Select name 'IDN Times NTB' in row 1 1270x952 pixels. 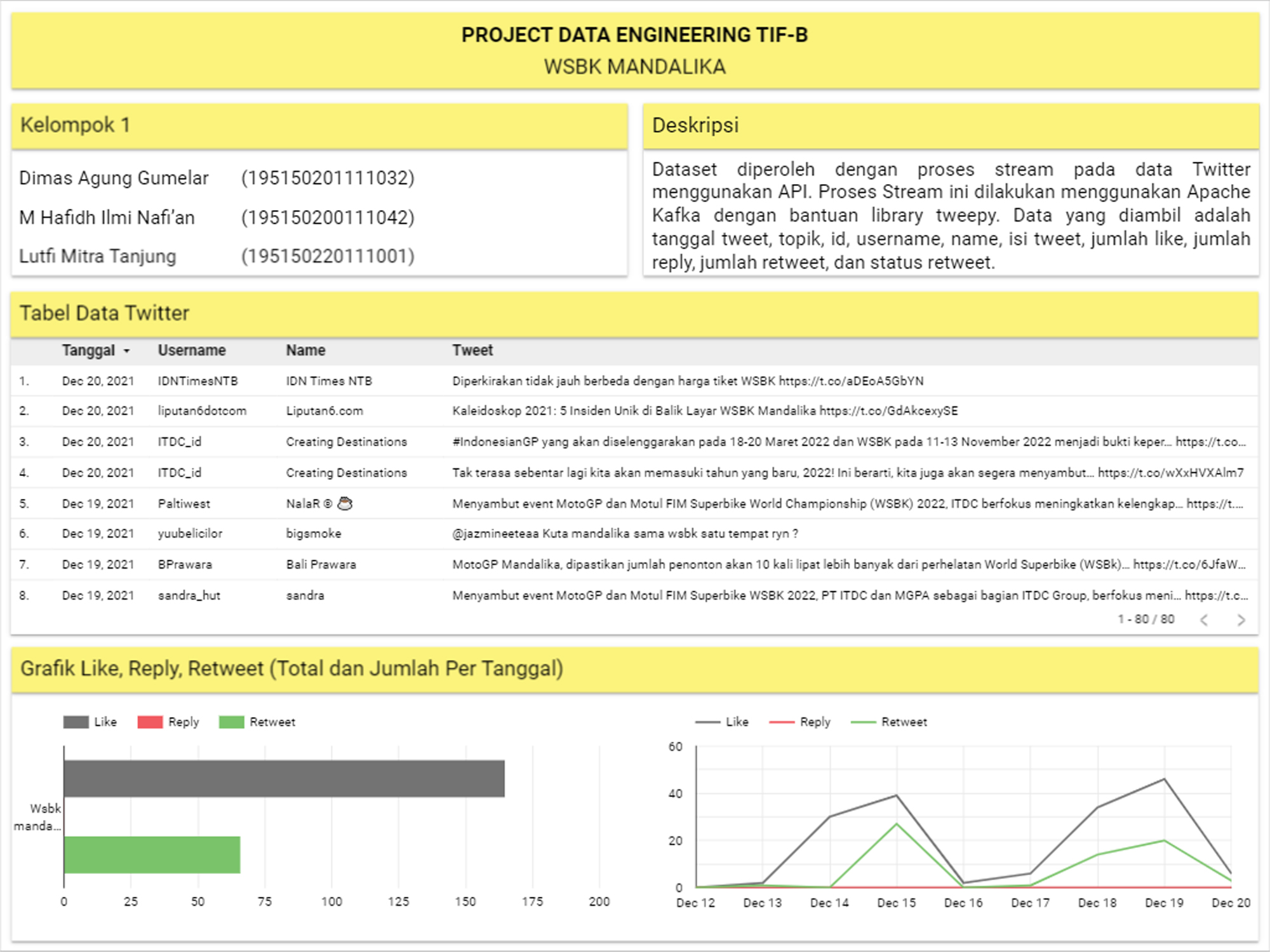pos(329,381)
